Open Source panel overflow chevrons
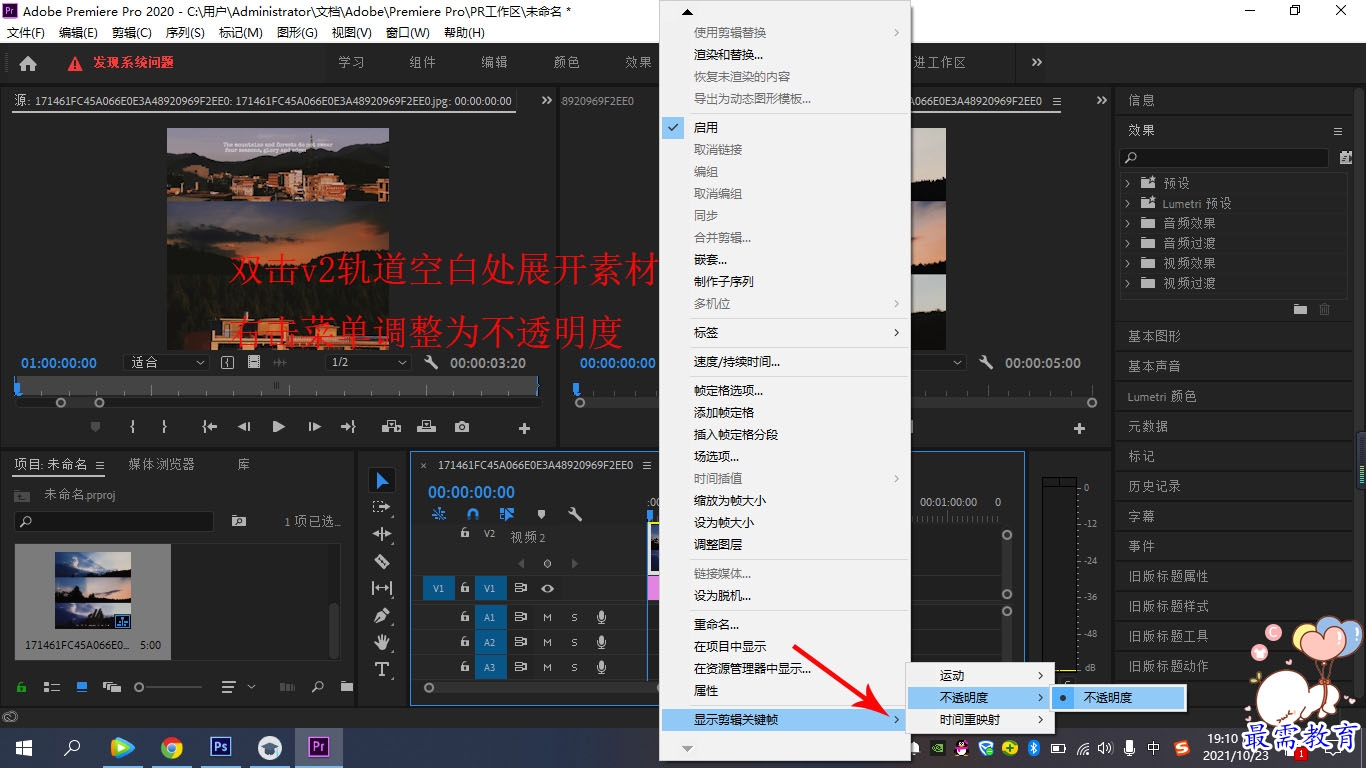This screenshot has height=768, width=1366. (x=547, y=101)
